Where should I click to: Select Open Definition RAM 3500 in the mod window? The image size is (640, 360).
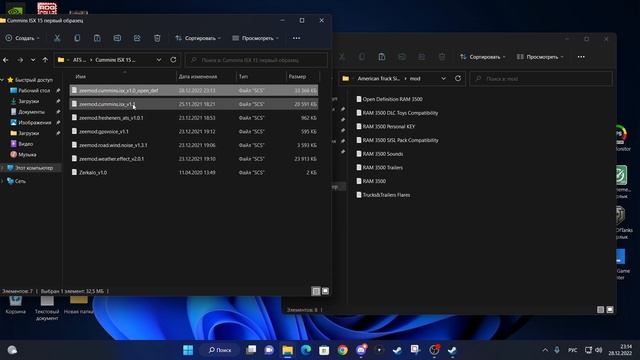tap(389, 99)
